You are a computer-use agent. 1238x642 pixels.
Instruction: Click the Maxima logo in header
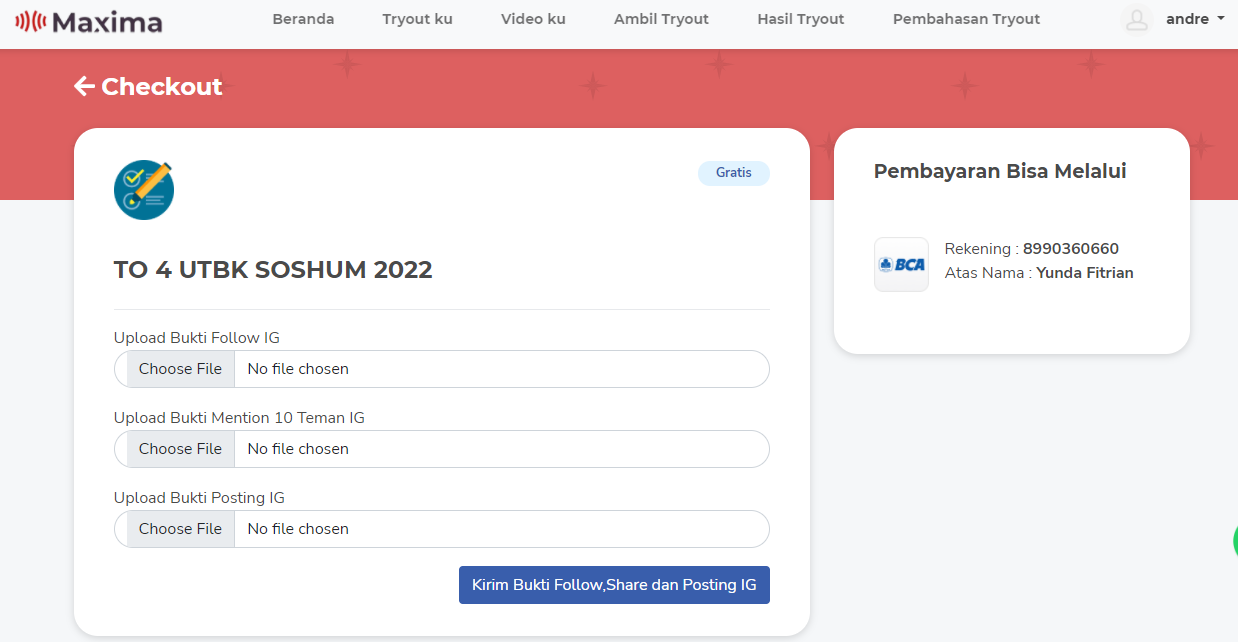tap(89, 21)
